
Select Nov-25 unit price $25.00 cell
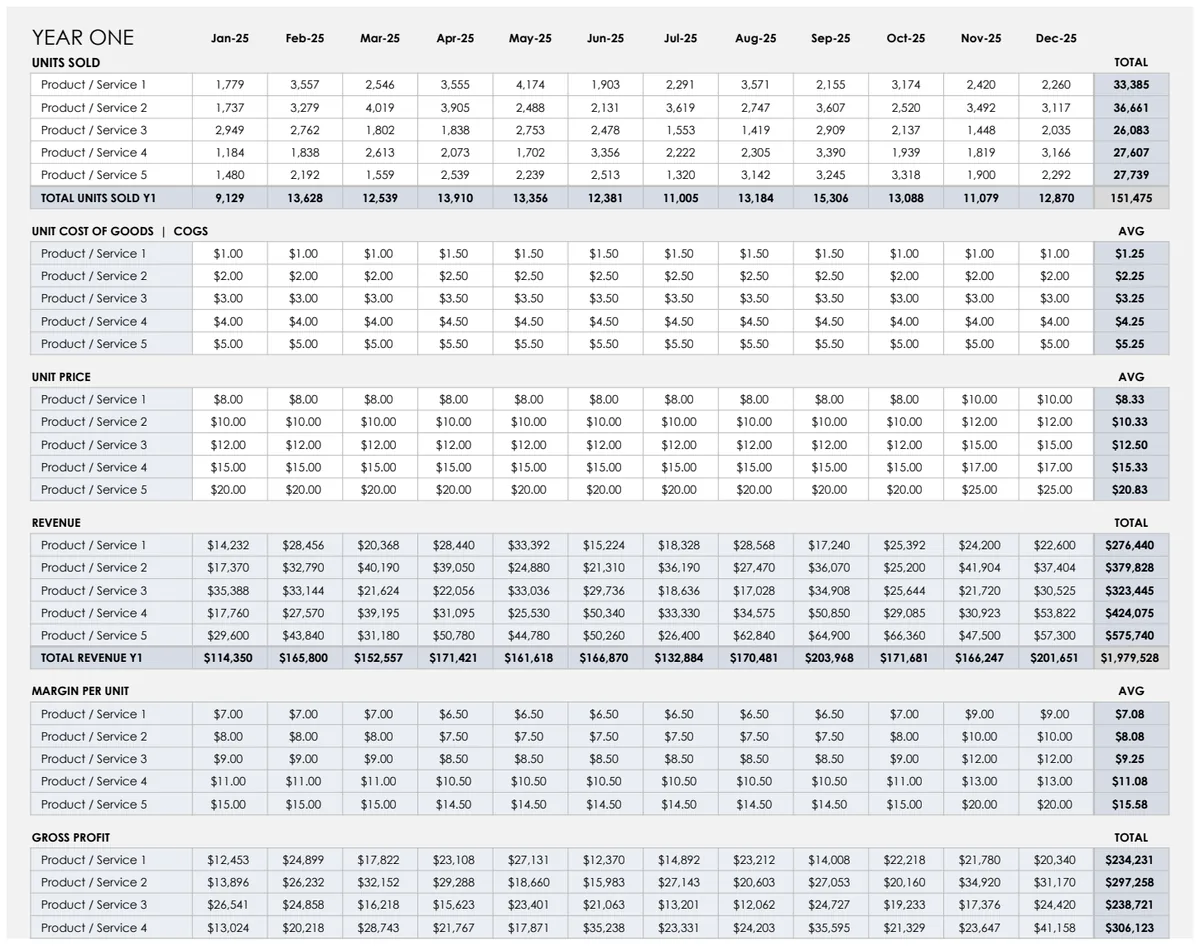980,490
